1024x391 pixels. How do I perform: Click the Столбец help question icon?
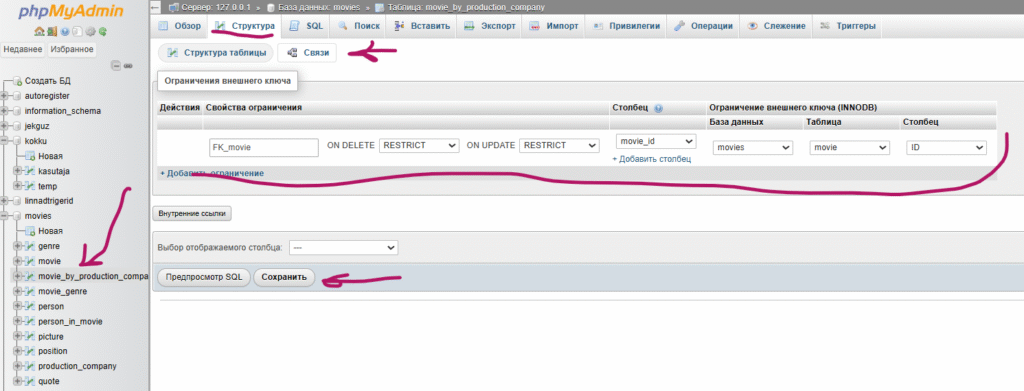click(658, 108)
